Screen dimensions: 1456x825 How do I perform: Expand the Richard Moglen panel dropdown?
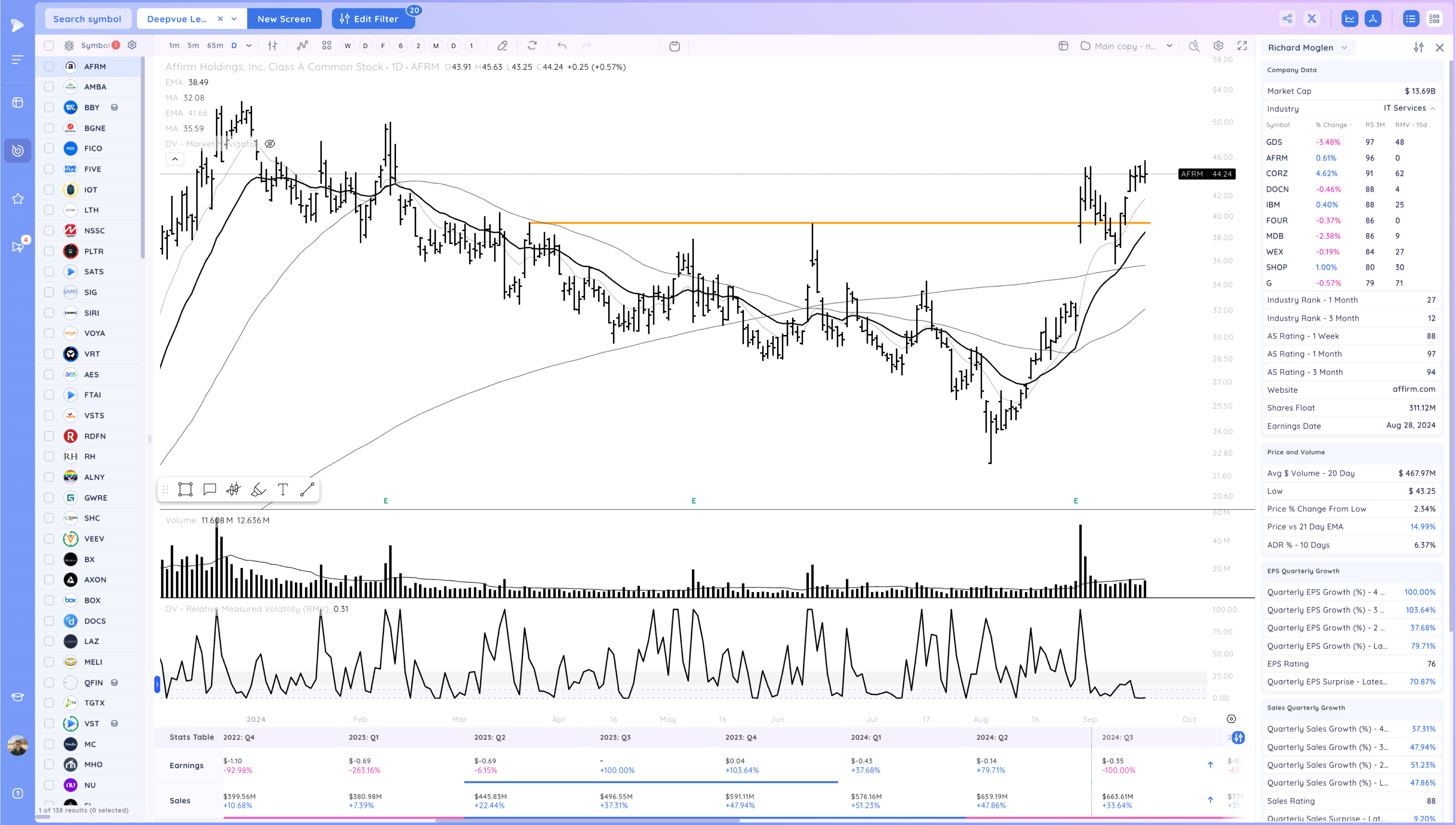(x=1345, y=48)
